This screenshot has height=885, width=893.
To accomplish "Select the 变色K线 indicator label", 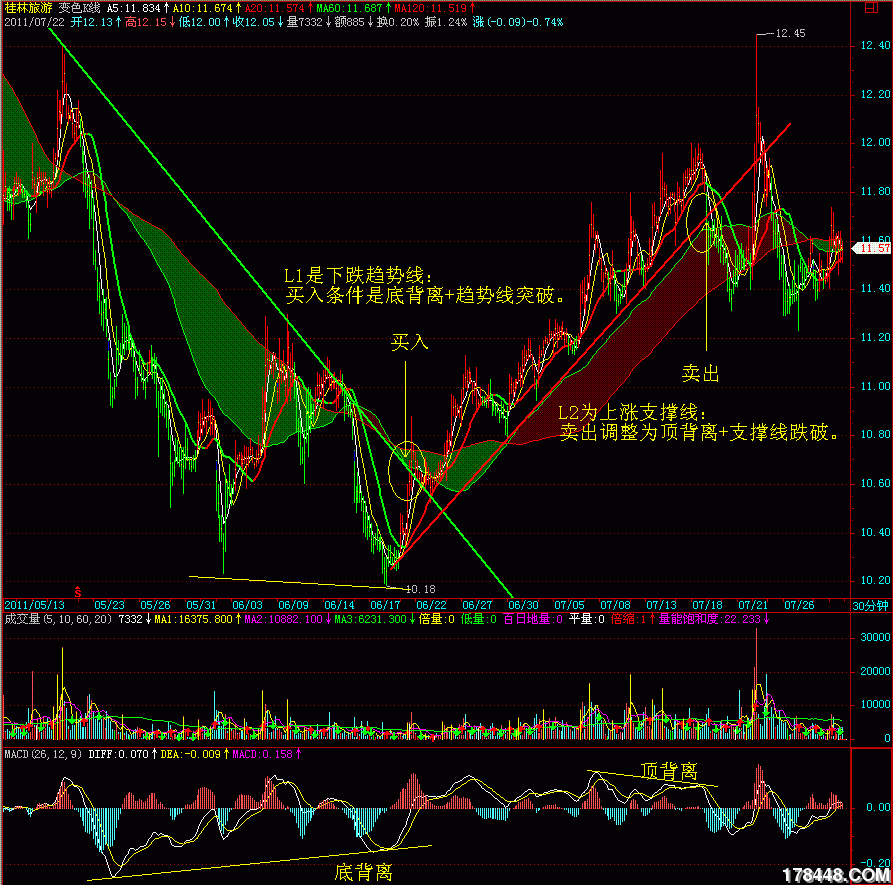I will pyautogui.click(x=82, y=7).
